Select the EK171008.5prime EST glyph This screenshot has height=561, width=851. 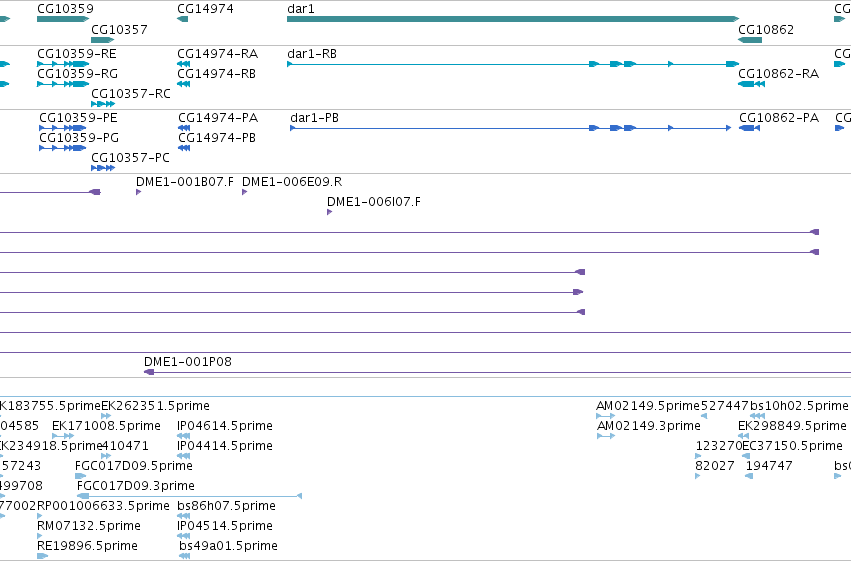click(x=63, y=436)
